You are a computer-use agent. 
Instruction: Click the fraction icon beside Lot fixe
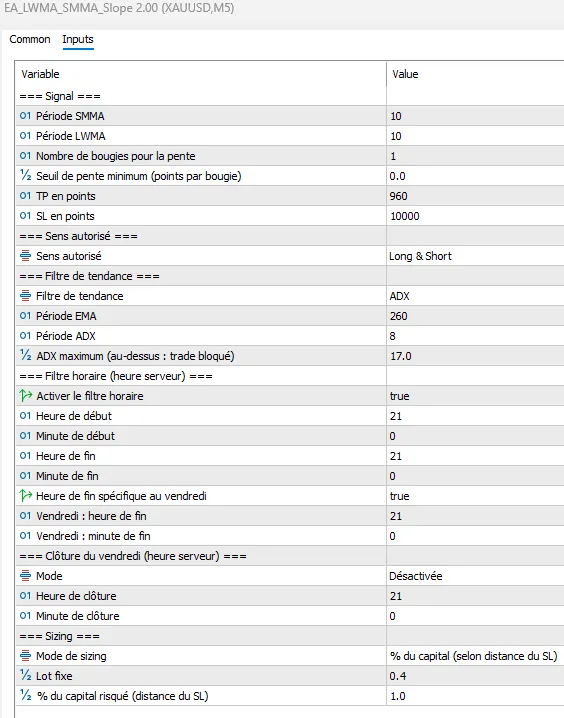point(25,676)
